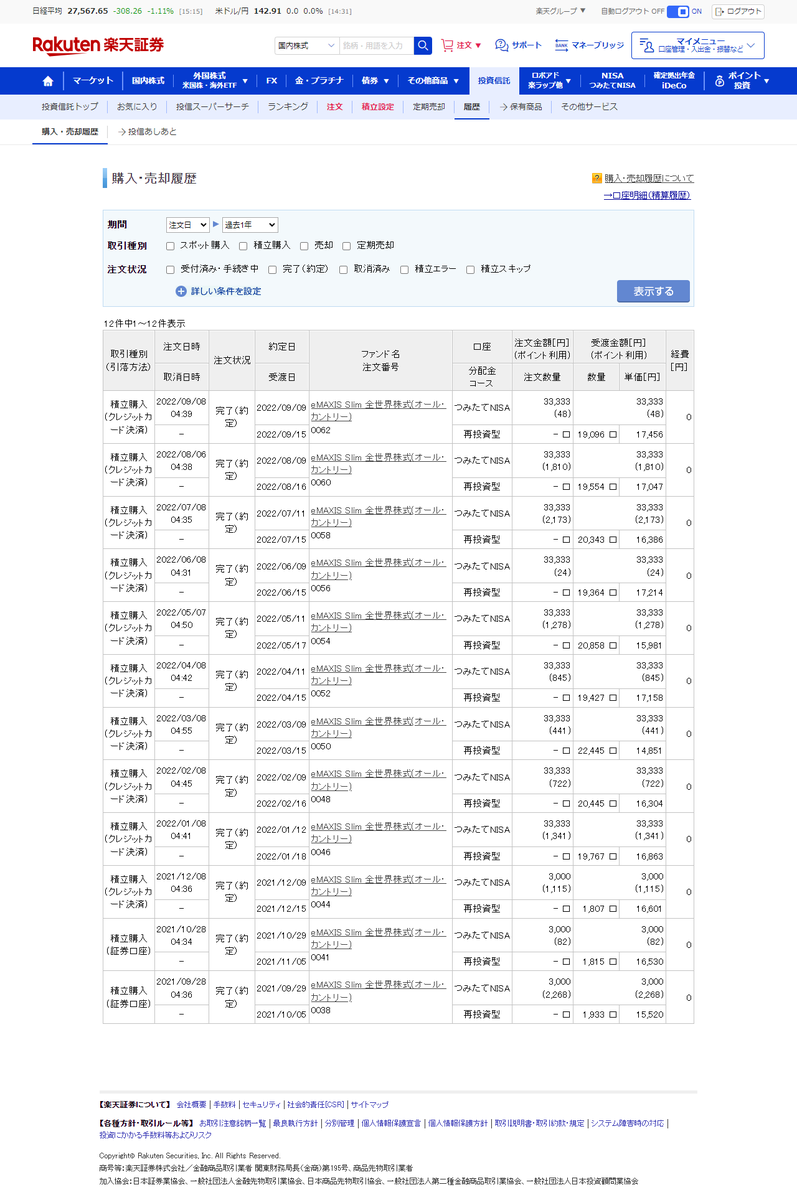Select the 投資信託 navigation tab
The image size is (797, 1200).
click(x=493, y=81)
